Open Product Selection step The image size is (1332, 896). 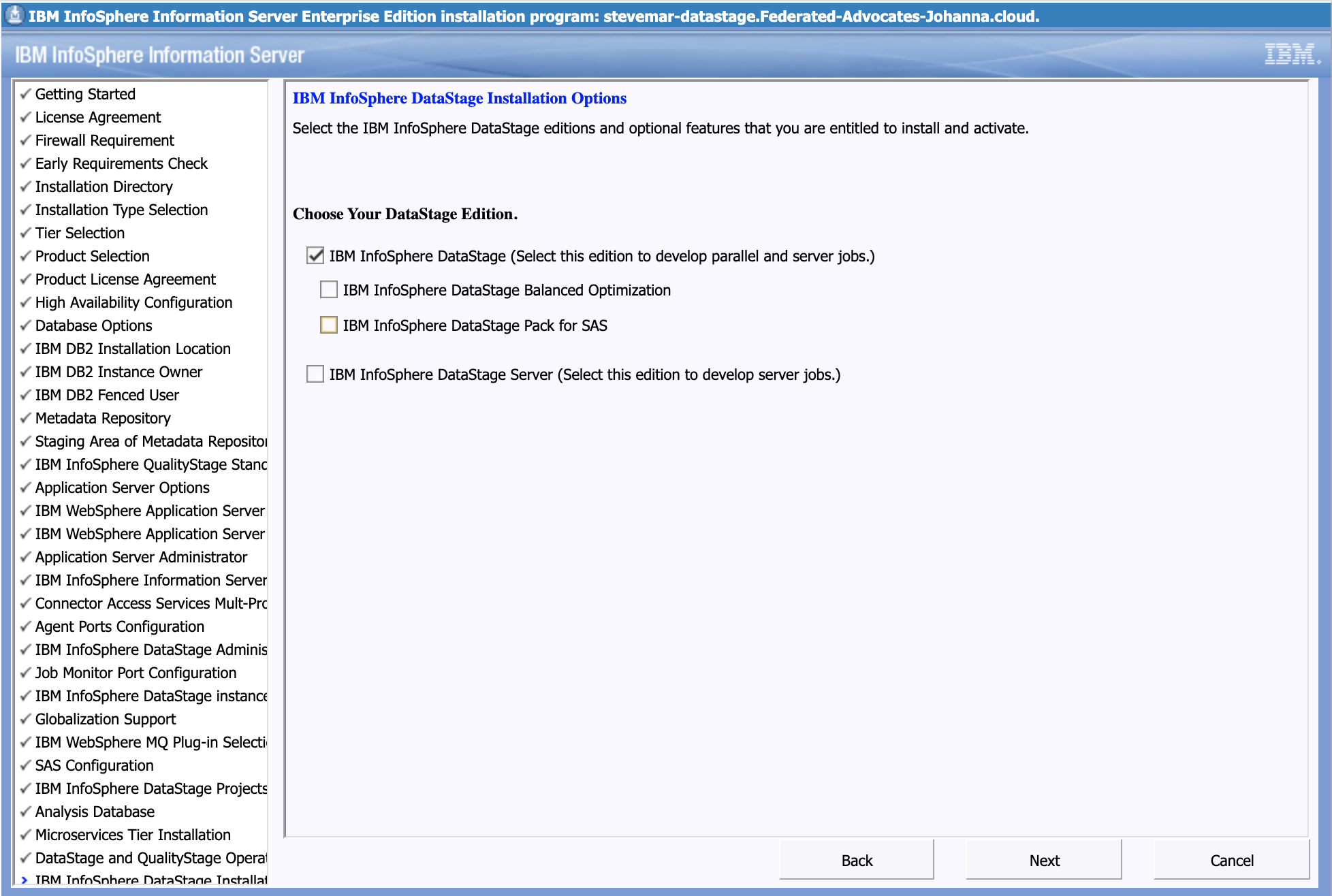[93, 256]
